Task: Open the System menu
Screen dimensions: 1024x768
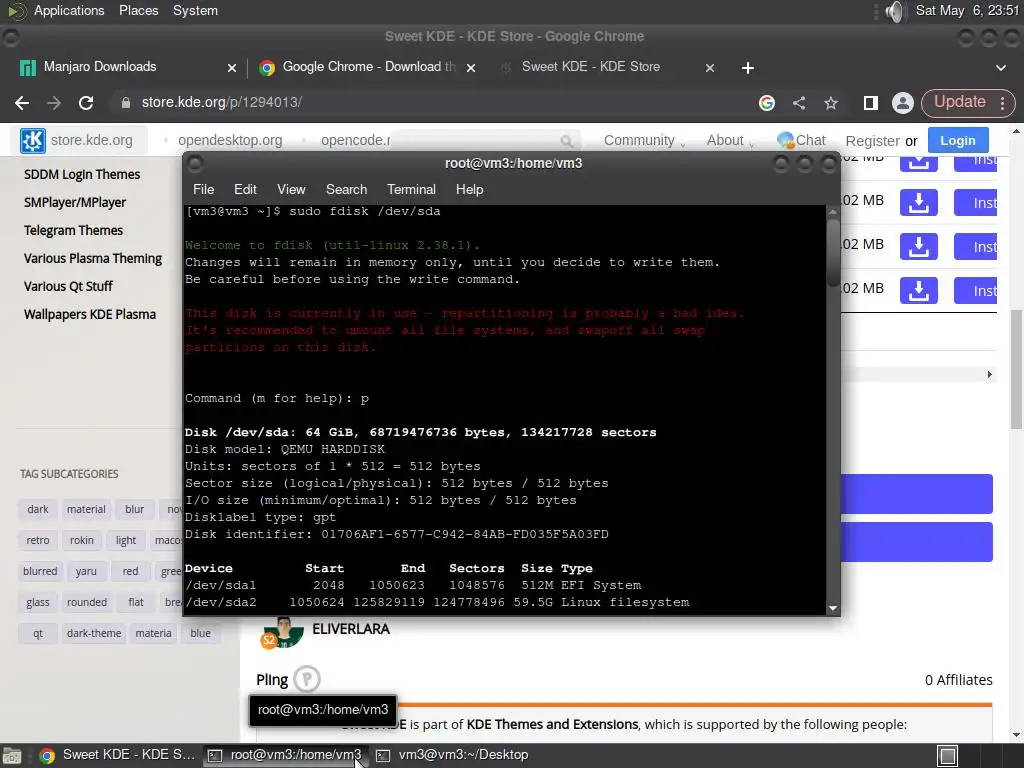Action: pyautogui.click(x=195, y=10)
